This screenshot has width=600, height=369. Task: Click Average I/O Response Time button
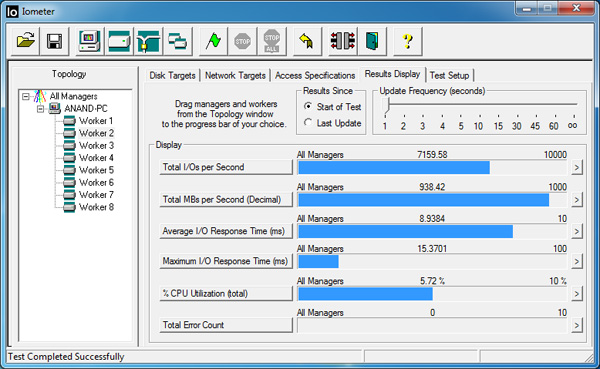(226, 231)
